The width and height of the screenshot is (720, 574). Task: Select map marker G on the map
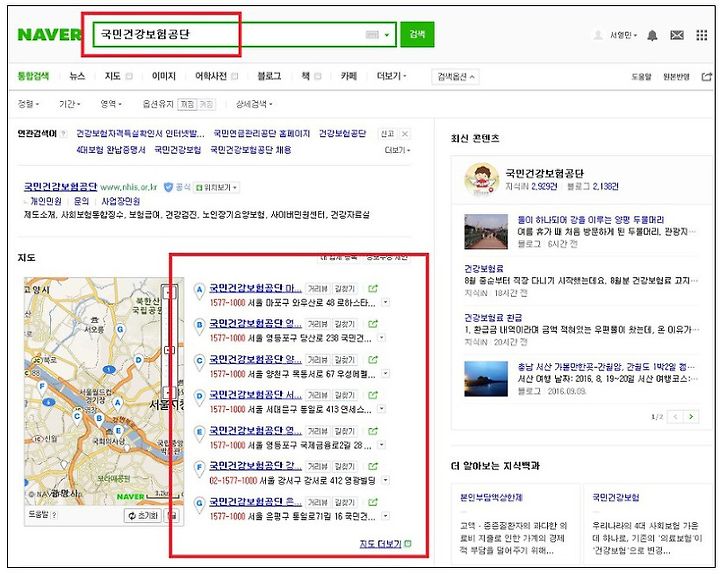click(120, 331)
